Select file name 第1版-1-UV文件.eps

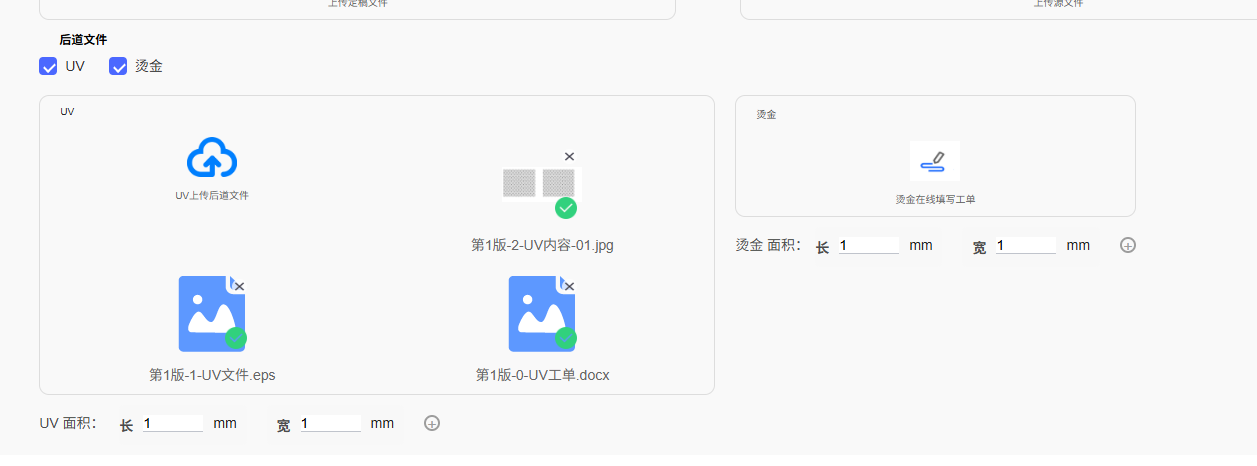(x=212, y=375)
